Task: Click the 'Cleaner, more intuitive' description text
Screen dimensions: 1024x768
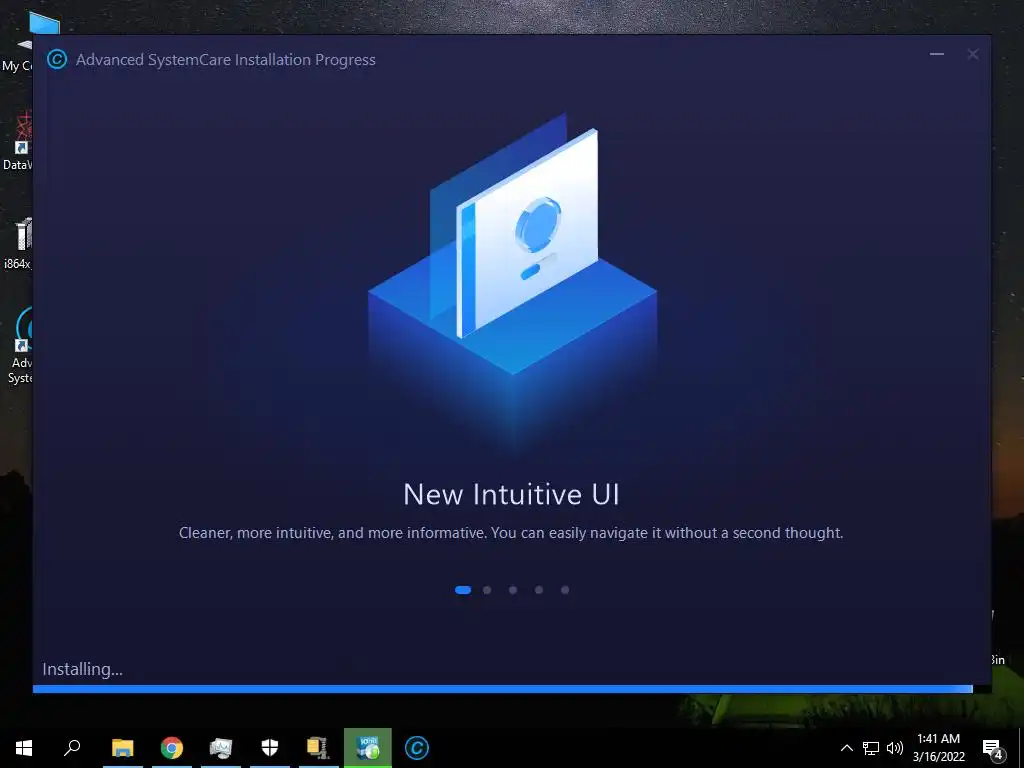Action: (x=511, y=533)
